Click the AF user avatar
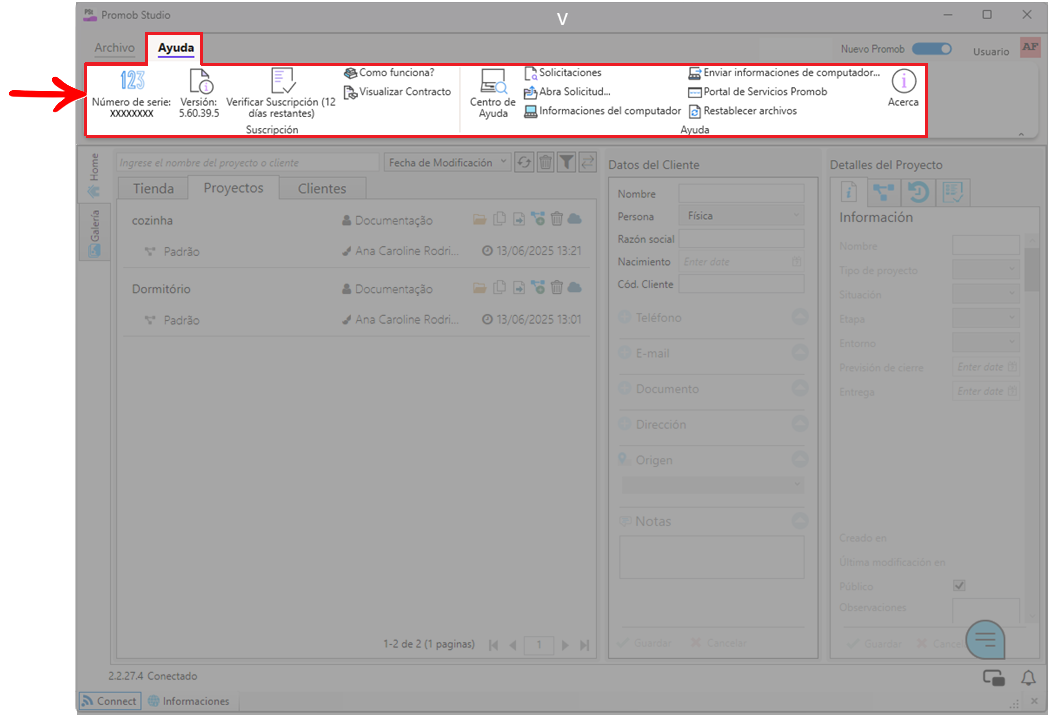This screenshot has width=1055, height=721. point(1030,48)
